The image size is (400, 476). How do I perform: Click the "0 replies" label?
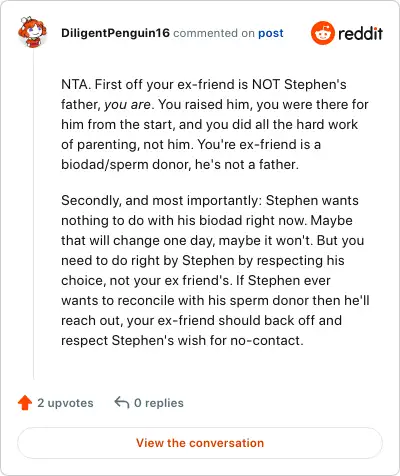point(159,403)
